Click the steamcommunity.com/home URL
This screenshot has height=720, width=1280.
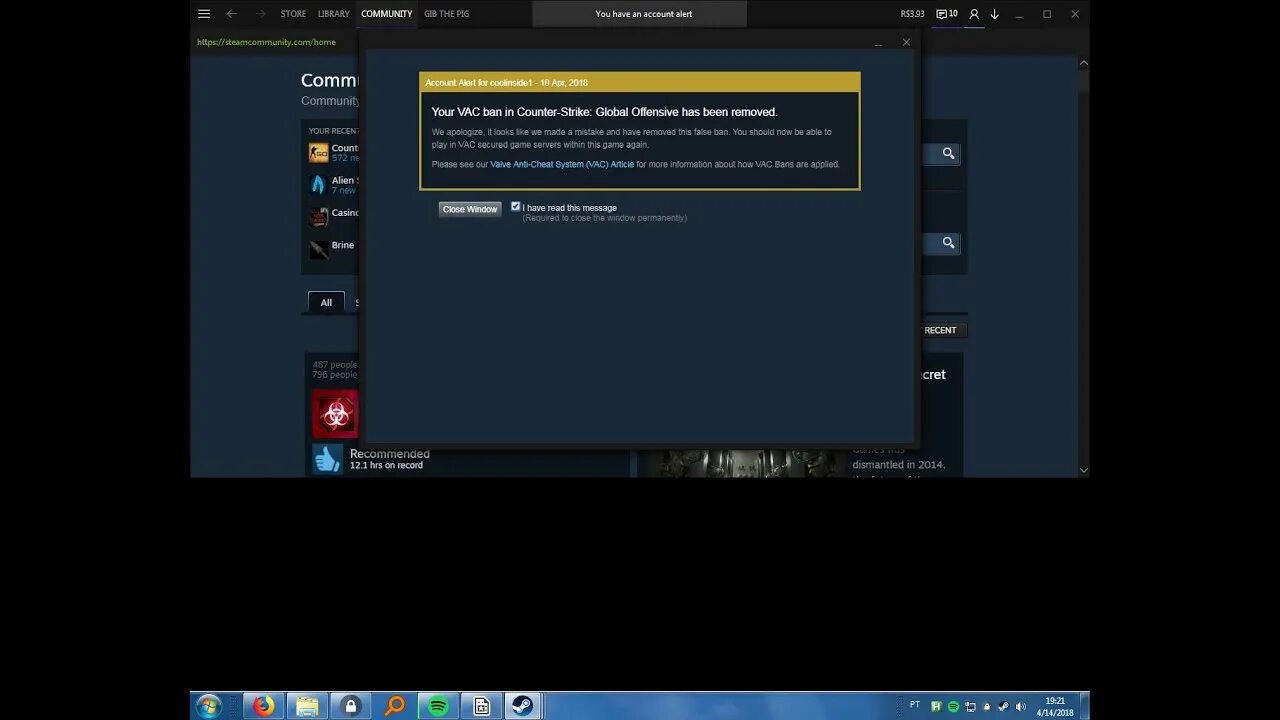click(x=266, y=42)
